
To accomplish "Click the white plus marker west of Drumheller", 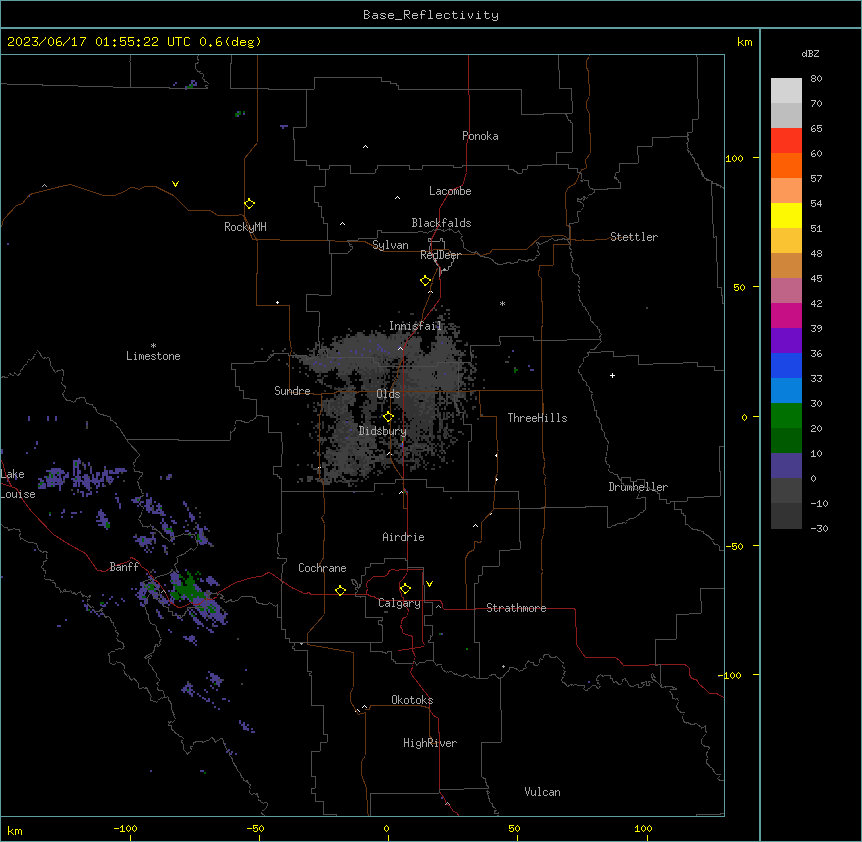I will coord(612,375).
